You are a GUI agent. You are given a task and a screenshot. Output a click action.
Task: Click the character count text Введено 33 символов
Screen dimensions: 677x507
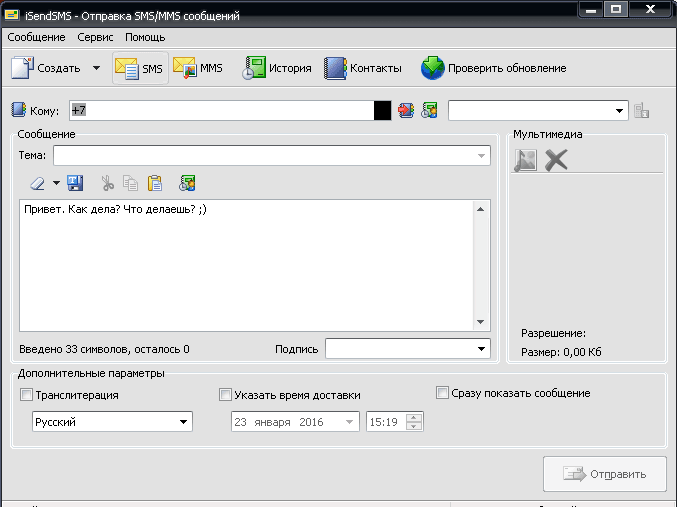[x=73, y=349]
